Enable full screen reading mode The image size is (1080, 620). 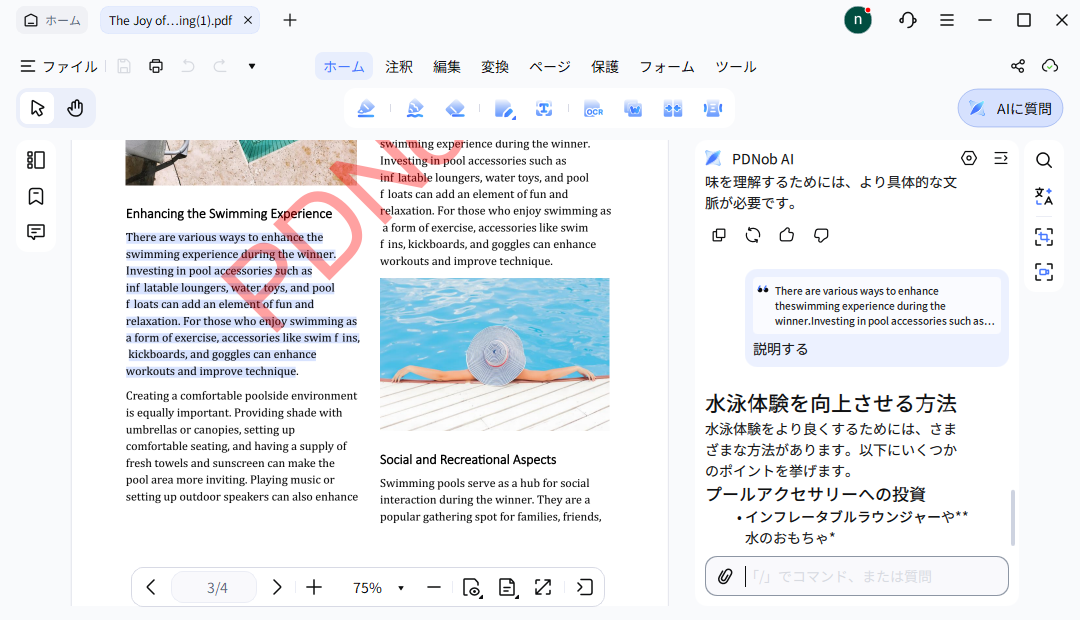click(543, 588)
